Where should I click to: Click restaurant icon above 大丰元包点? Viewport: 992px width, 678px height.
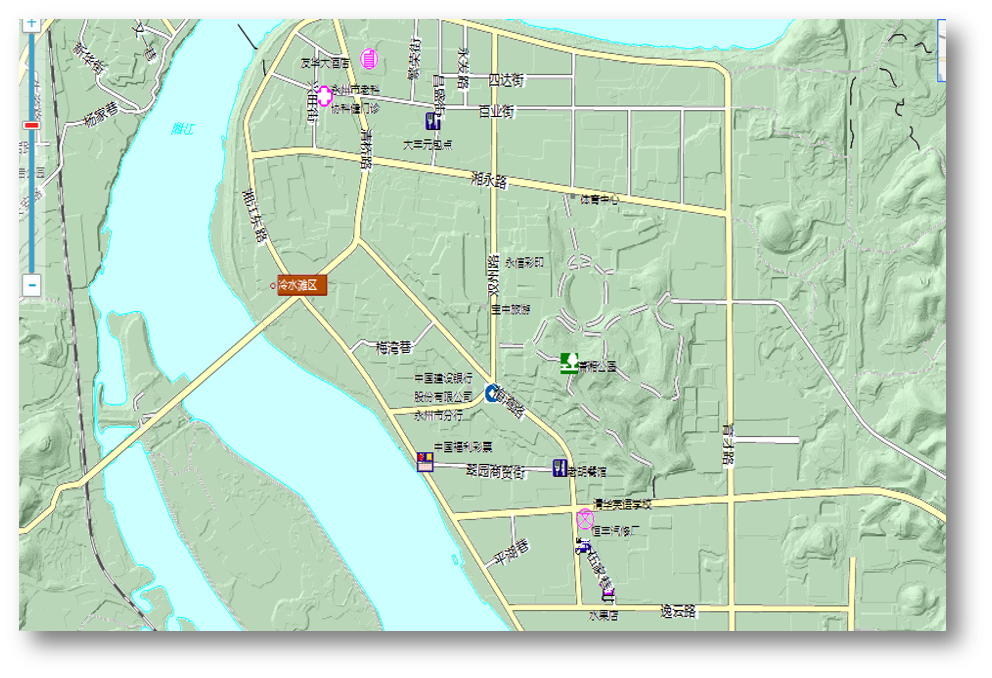pos(433,121)
